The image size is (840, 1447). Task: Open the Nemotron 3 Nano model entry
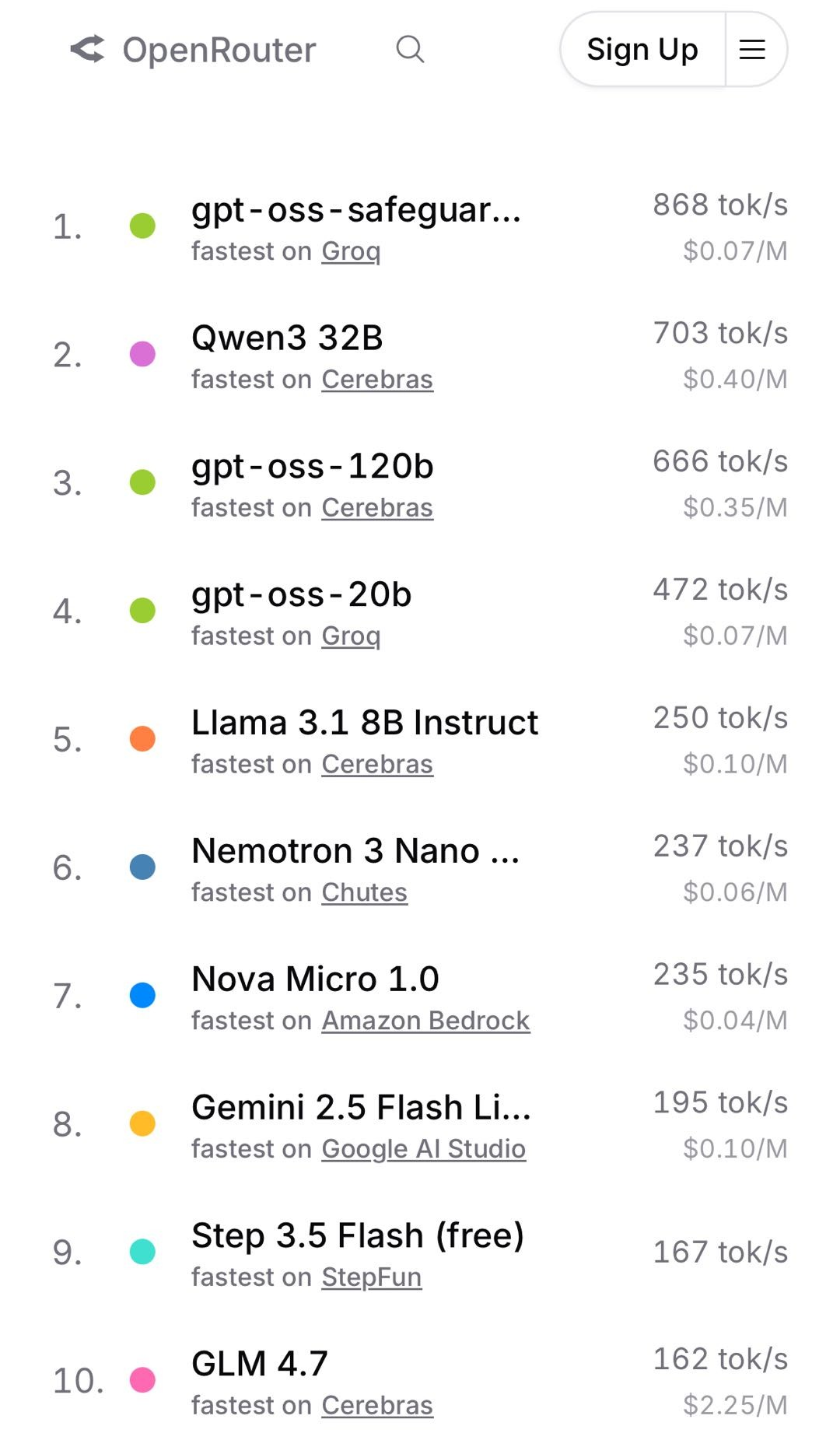[x=355, y=851]
